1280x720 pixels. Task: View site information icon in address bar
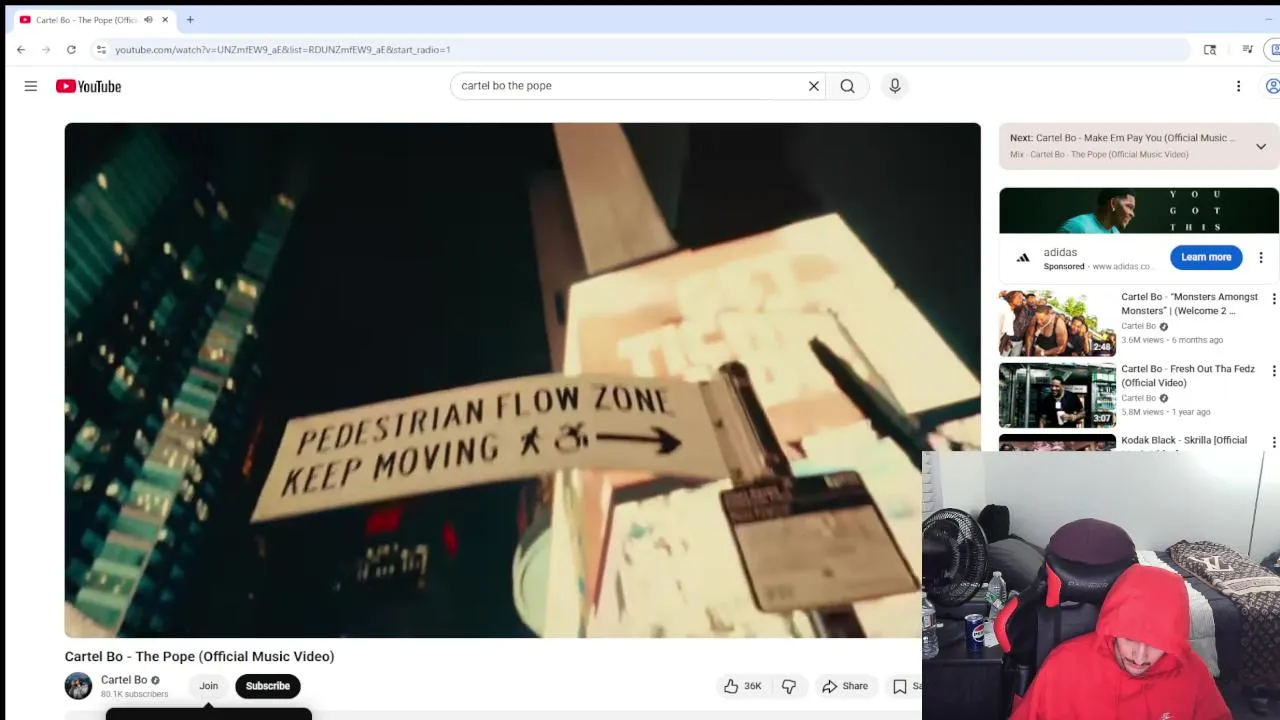coord(101,49)
